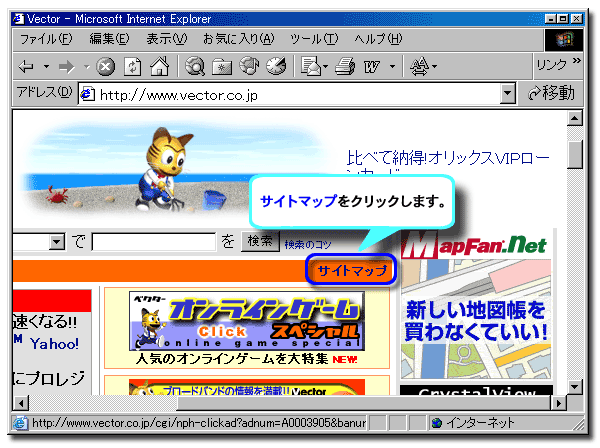The width and height of the screenshot is (600, 448).
Task: Click the ブロードバンド banner at the bottom
Action: click(247, 387)
